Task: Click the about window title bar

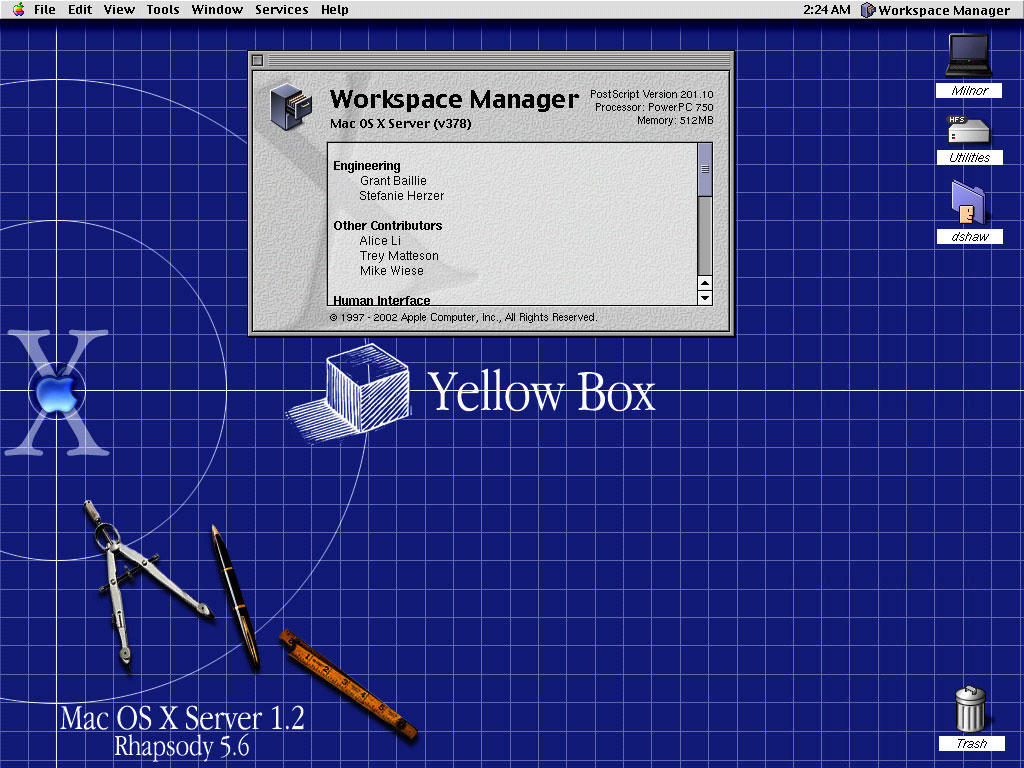Action: 491,60
